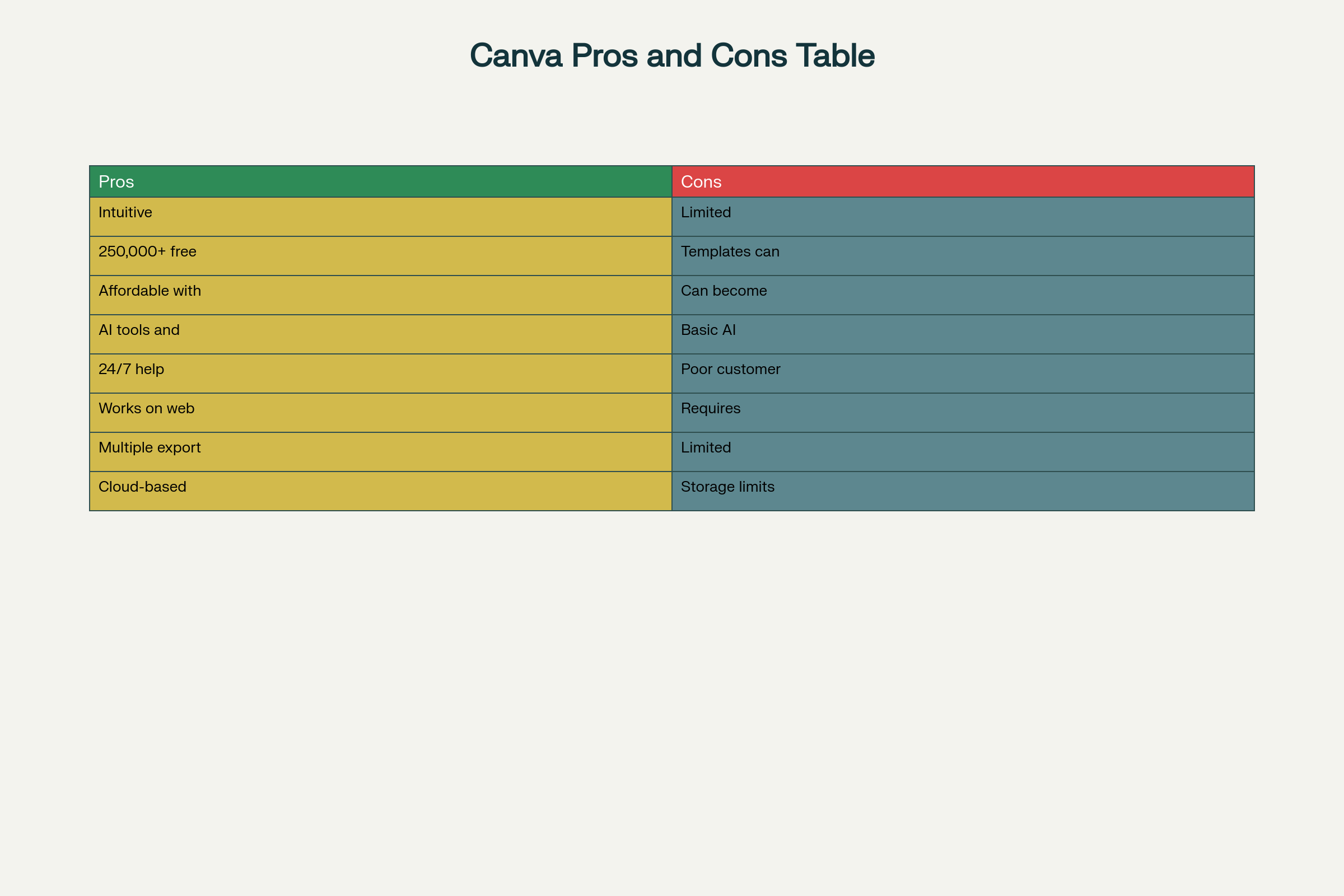The height and width of the screenshot is (896, 1344).
Task: Click the Canva Pros and Cons Table title
Action: point(672,55)
